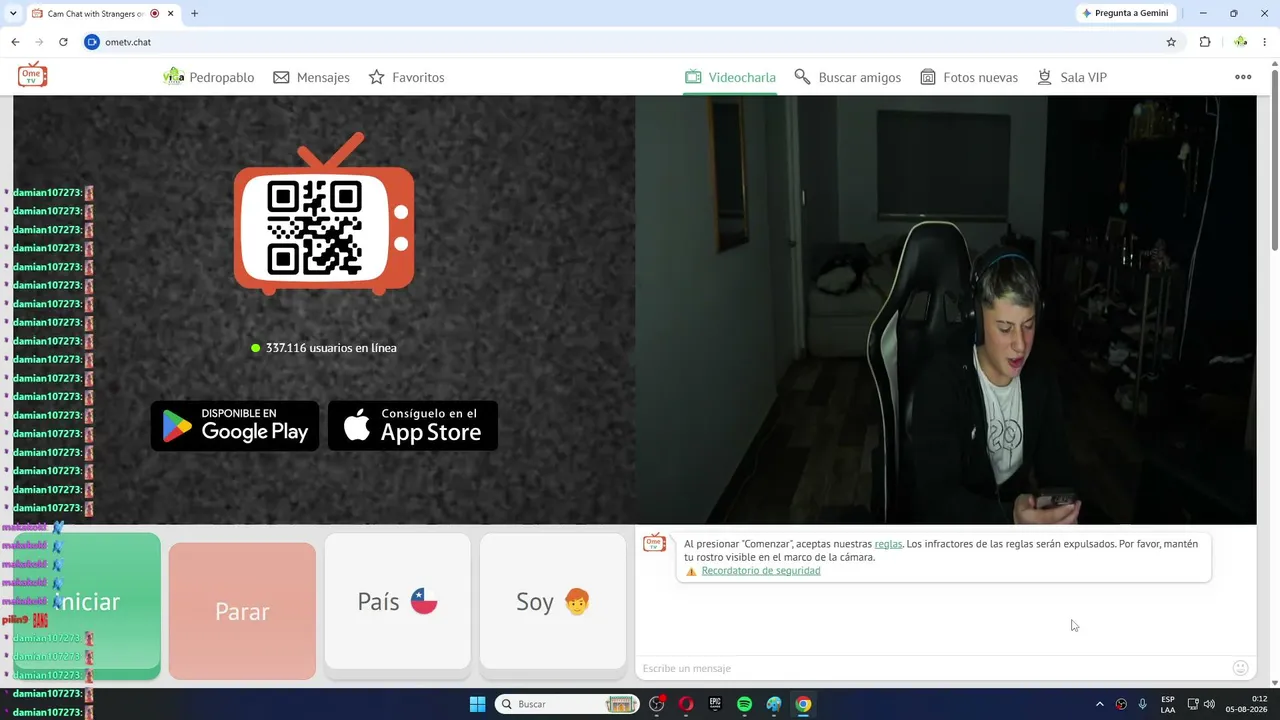The width and height of the screenshot is (1280, 720).
Task: Open the Google Play download badge
Action: (235, 426)
